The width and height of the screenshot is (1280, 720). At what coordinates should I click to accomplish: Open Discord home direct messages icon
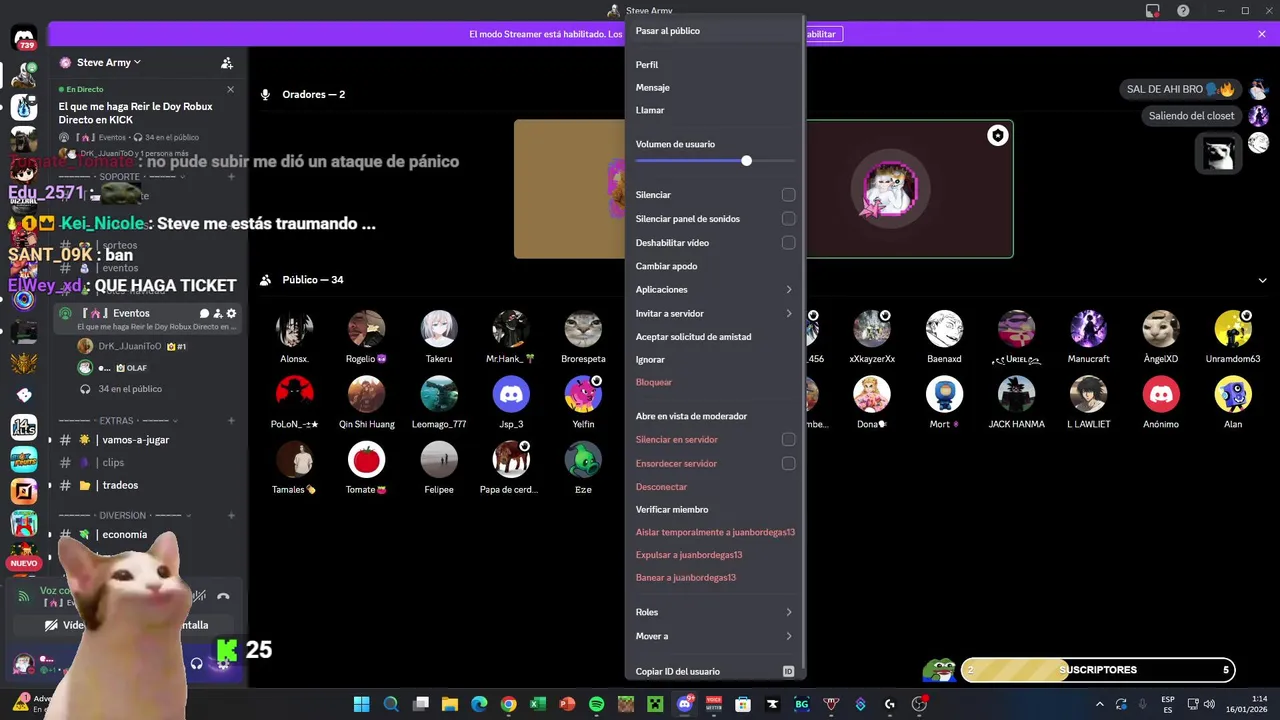point(24,38)
